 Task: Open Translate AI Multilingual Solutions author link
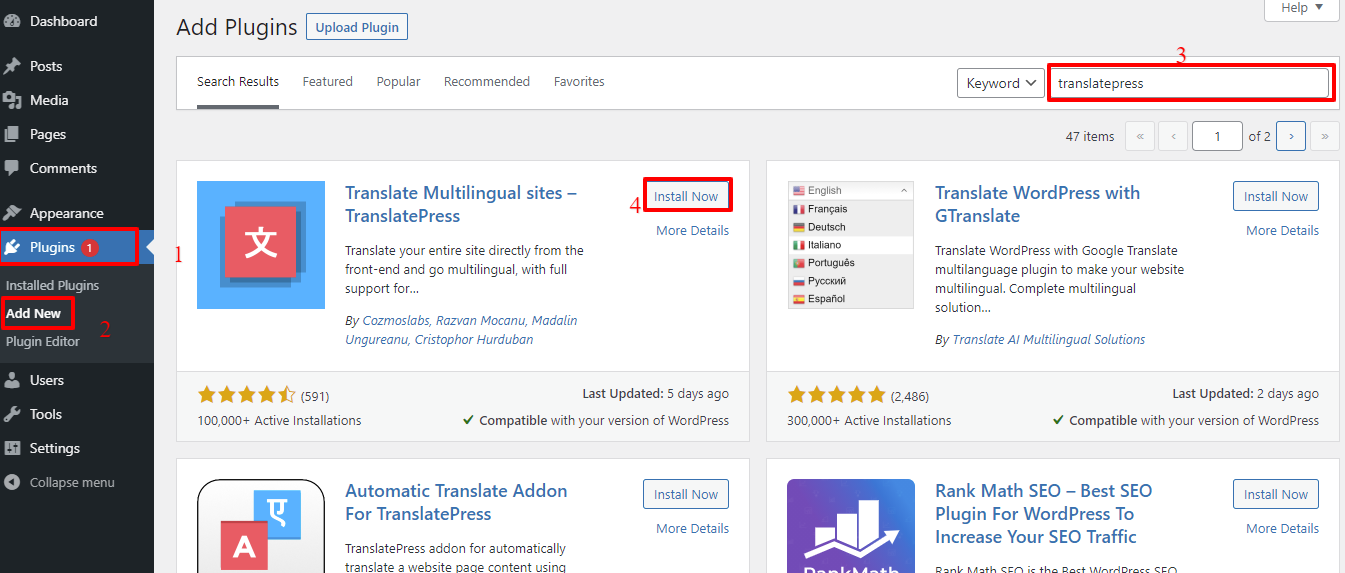click(x=1049, y=339)
